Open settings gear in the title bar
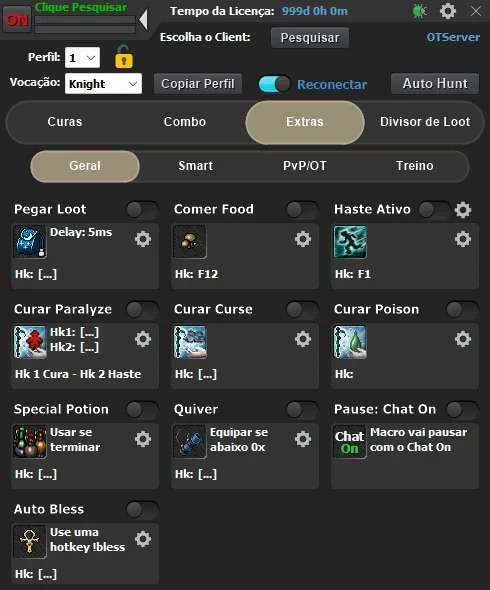This screenshot has height=590, width=490. coord(448,11)
